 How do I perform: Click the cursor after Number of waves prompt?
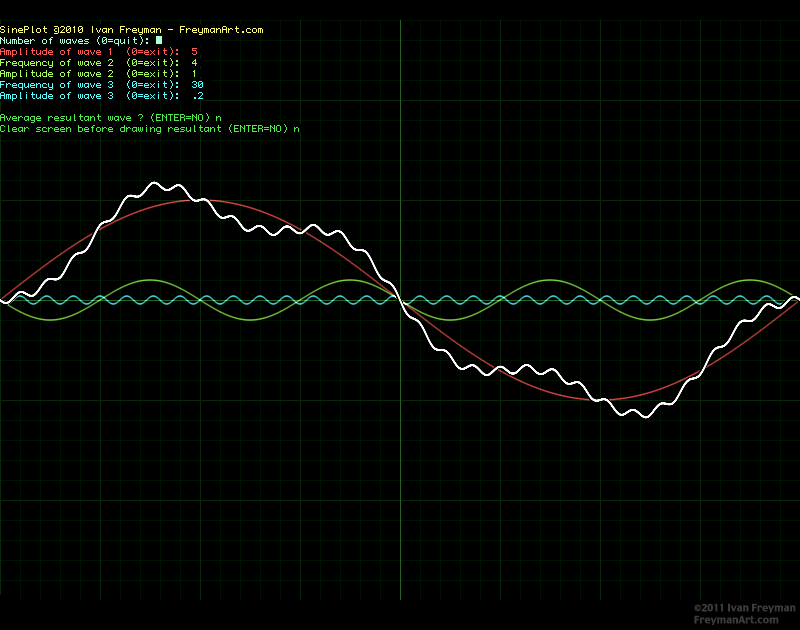click(158, 41)
